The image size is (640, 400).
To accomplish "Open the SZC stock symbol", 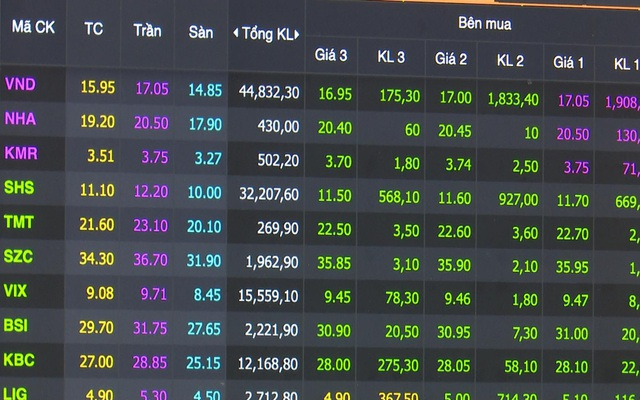I will pos(18,256).
